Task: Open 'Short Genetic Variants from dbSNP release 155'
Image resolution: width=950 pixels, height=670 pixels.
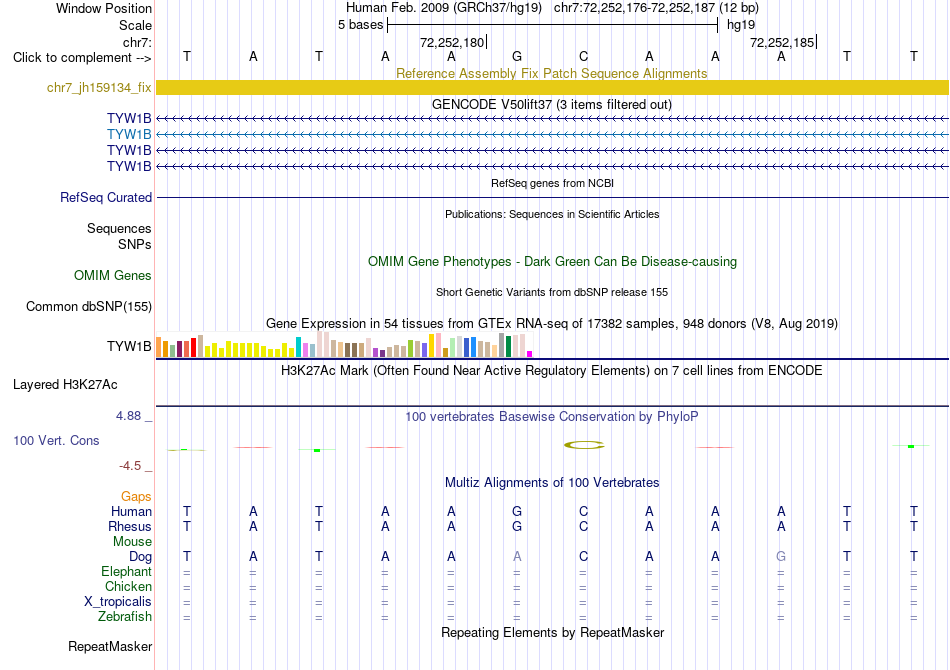Action: tap(551, 292)
